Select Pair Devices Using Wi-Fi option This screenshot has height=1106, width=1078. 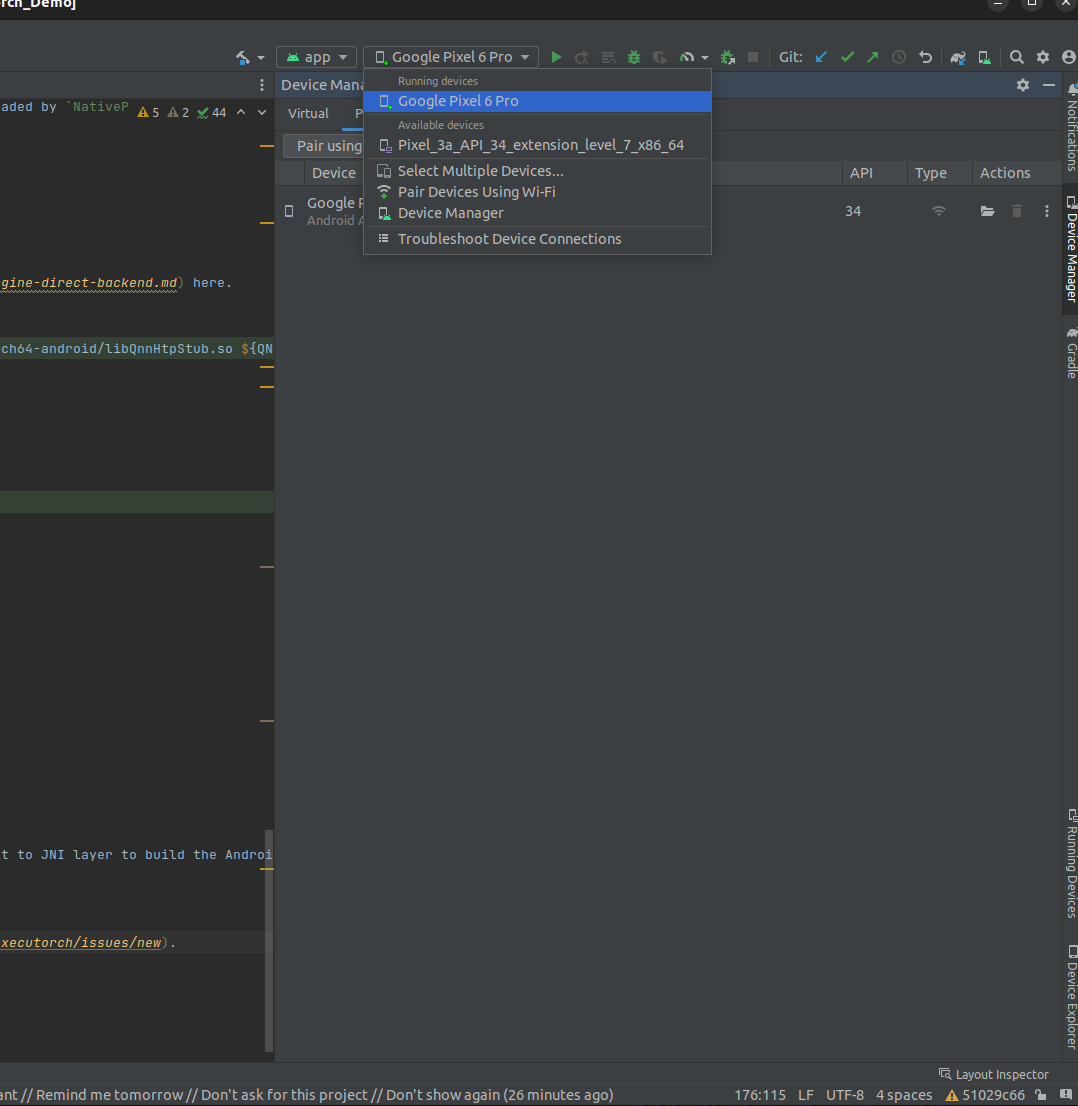click(476, 192)
